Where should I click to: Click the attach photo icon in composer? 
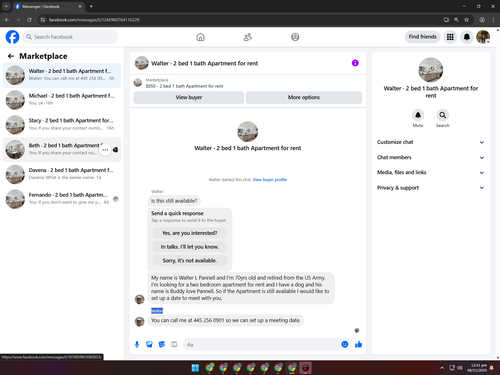149,344
